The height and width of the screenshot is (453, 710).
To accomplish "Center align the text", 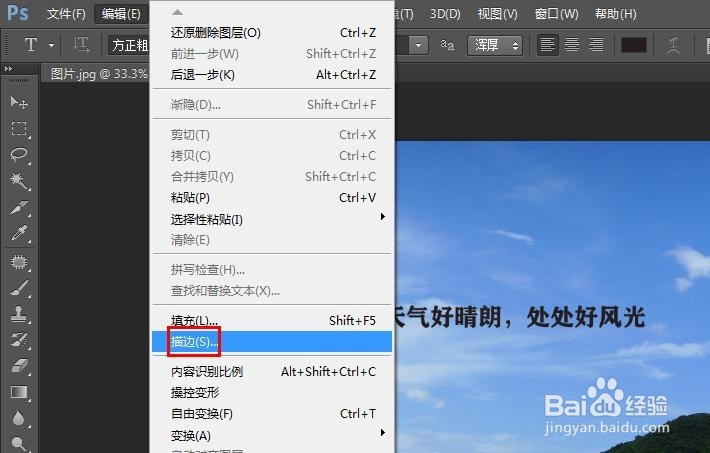I will 572,44.
